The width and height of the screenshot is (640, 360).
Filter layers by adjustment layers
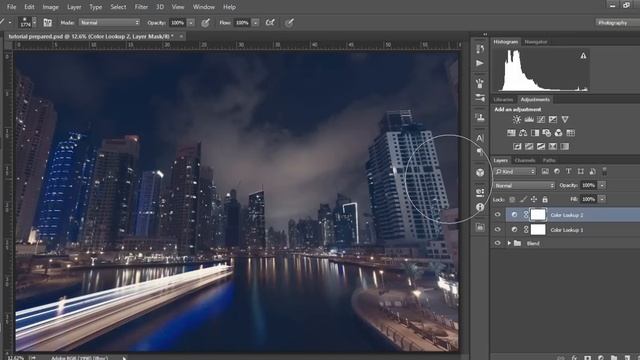point(557,171)
